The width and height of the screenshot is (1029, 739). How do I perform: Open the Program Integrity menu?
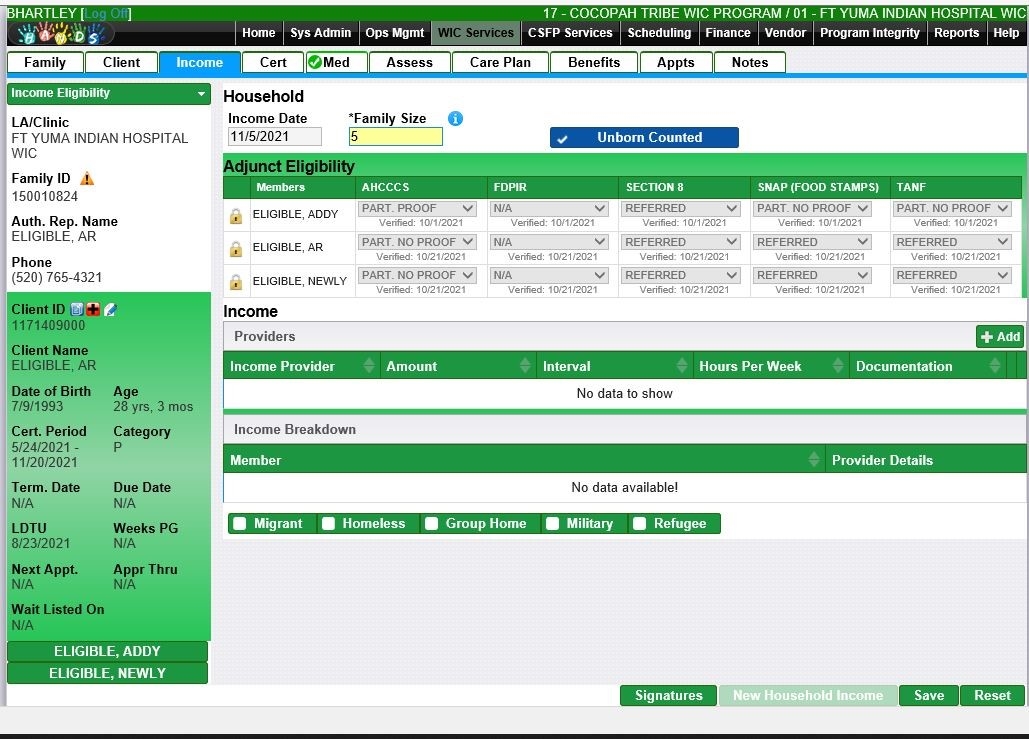pos(869,33)
